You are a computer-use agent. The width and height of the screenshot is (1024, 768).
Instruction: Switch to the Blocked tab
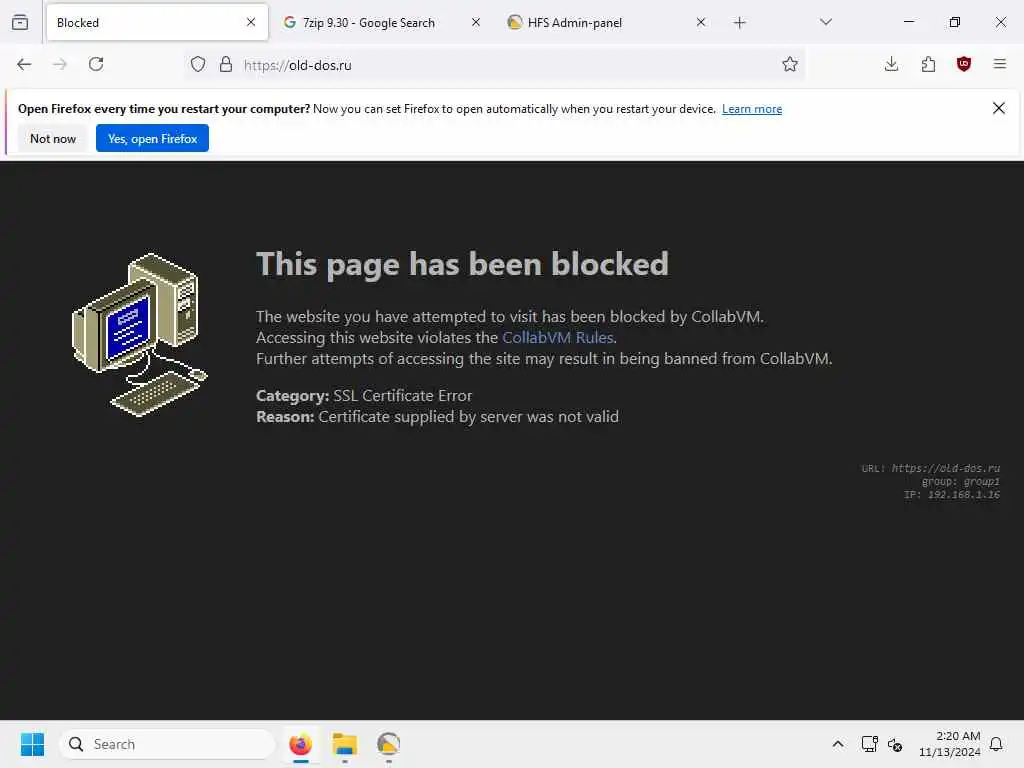157,22
